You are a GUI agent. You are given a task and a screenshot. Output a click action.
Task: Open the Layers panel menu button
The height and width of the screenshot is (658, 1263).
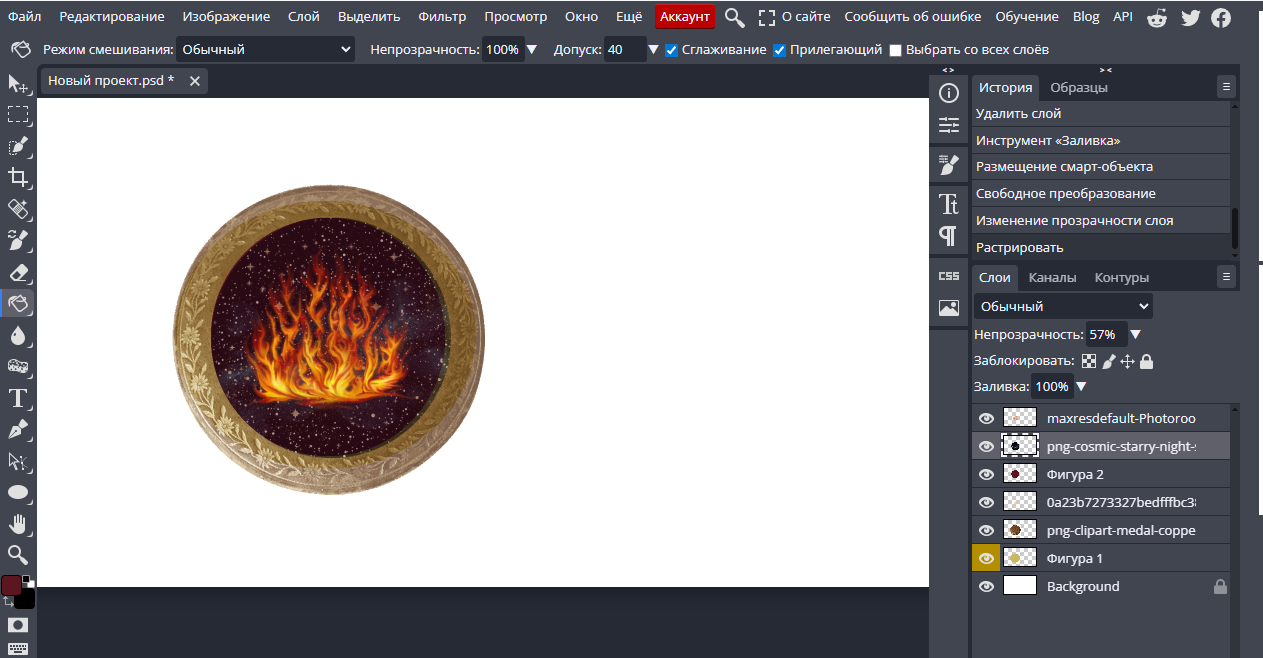pos(1227,276)
